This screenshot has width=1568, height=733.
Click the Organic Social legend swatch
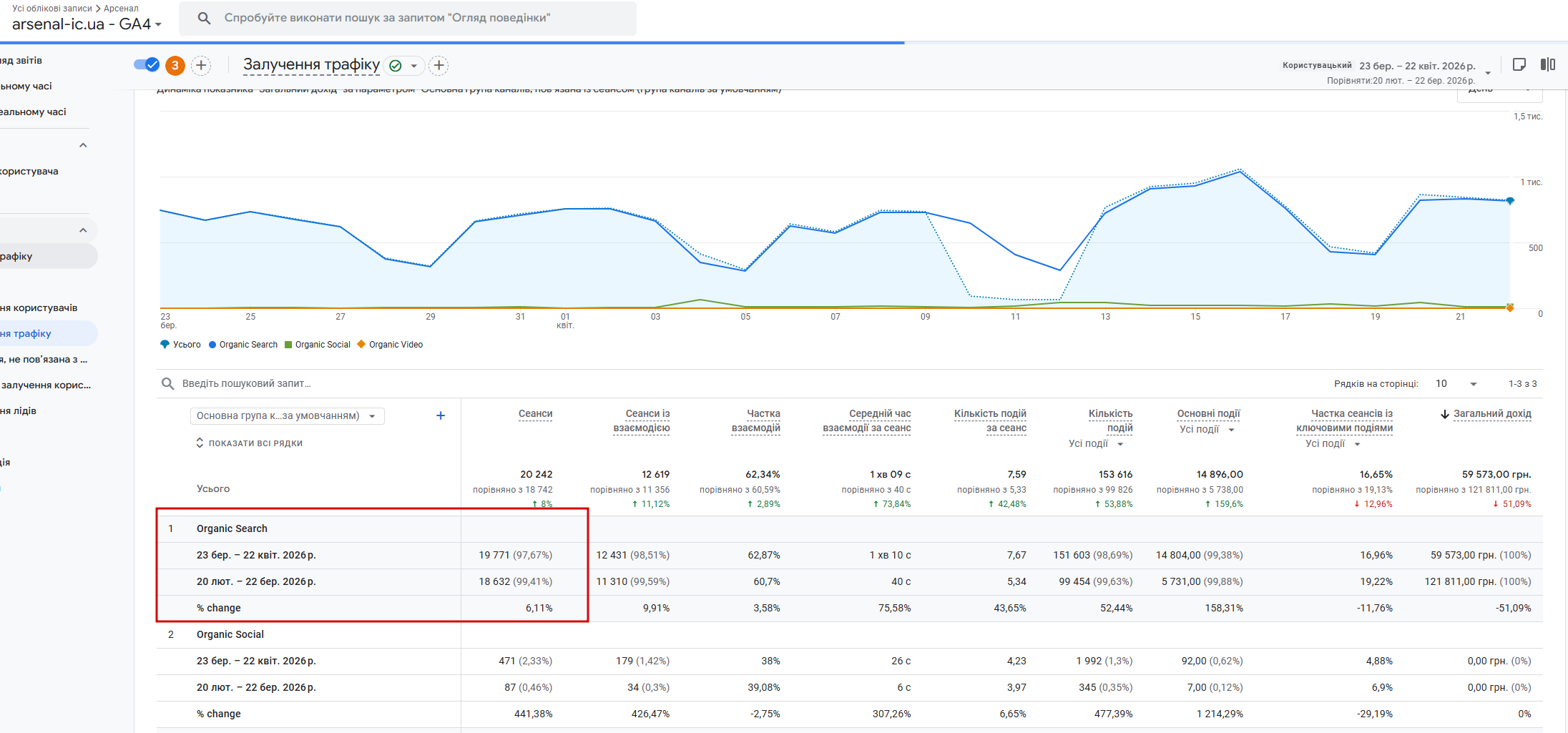tap(288, 345)
